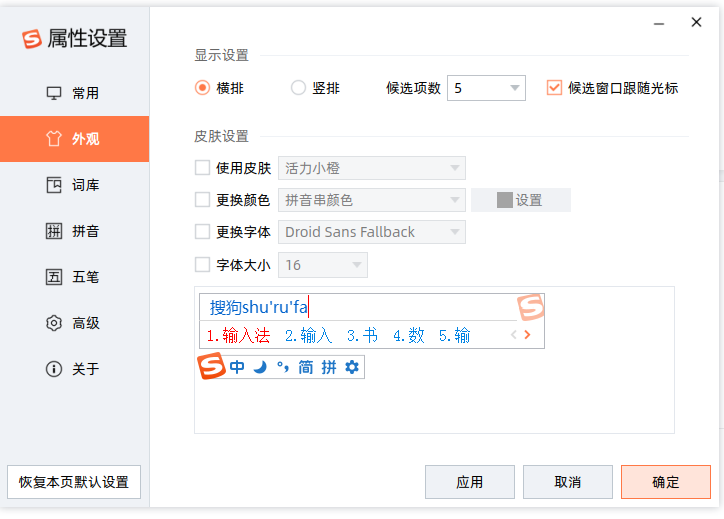Screen dimensions: 724x519
Task: Switch to the 高级 settings page
Action: 74,323
